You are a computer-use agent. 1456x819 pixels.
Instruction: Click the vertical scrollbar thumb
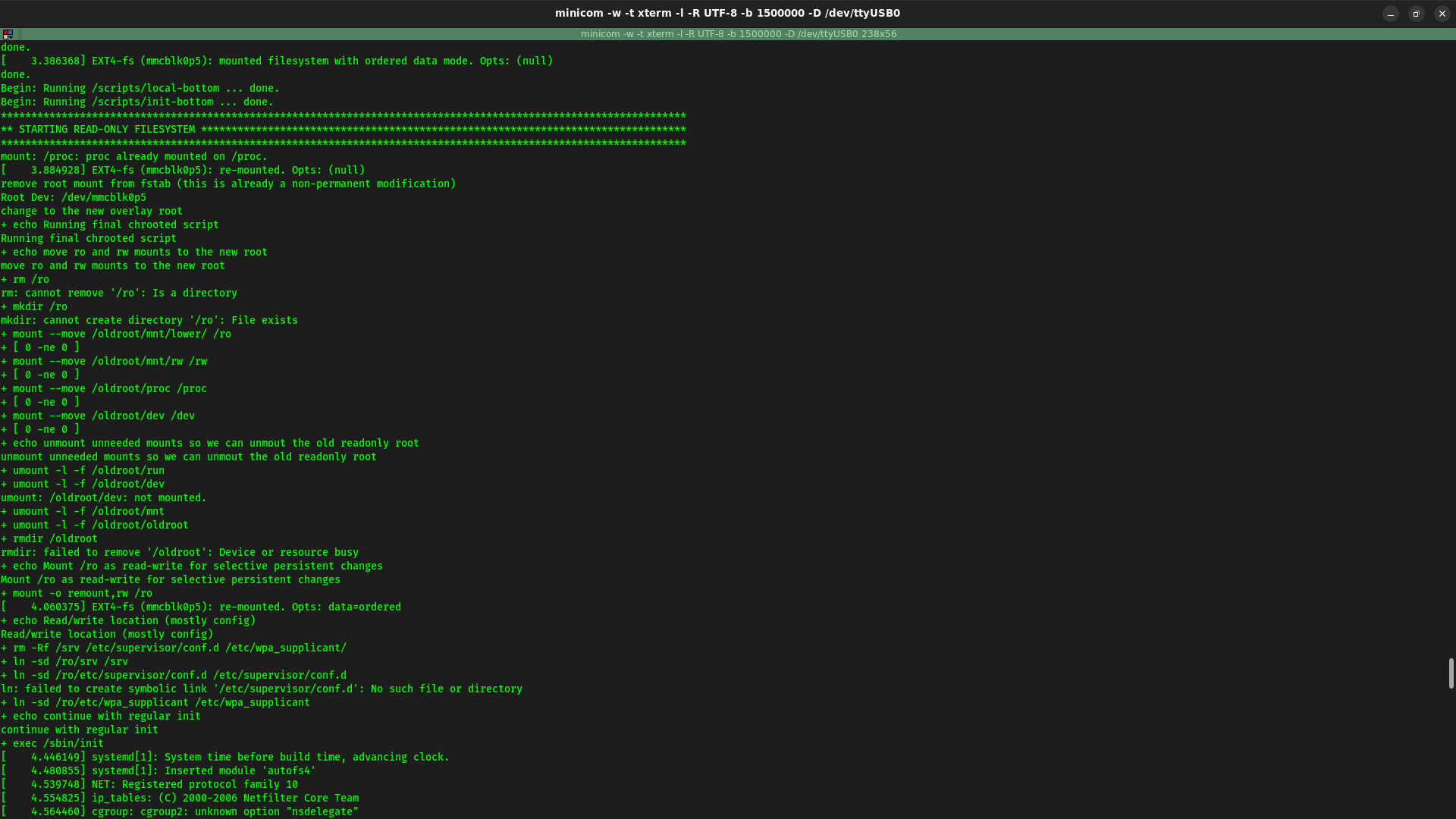[1451, 673]
